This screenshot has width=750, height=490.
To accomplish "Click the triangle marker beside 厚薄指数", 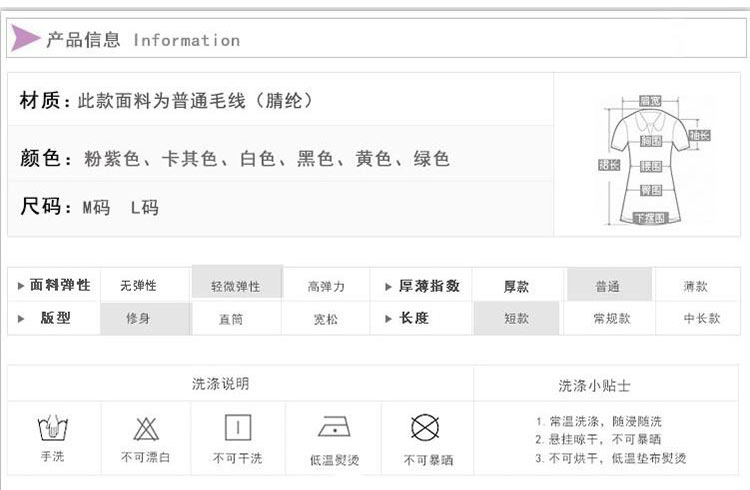I will point(388,287).
